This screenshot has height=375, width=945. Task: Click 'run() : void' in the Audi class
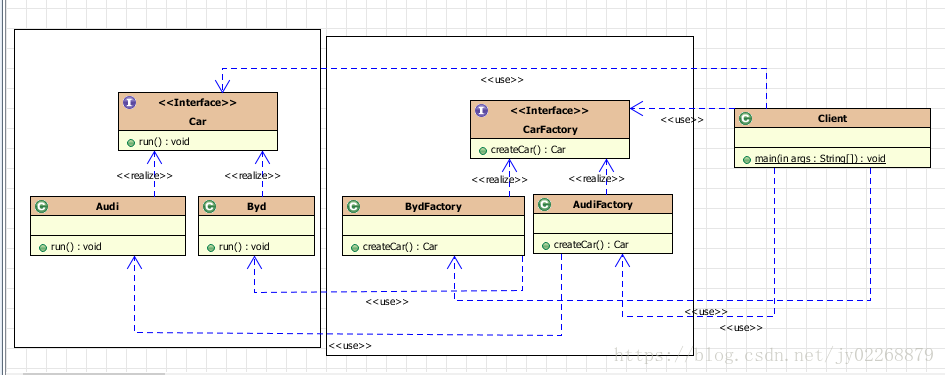pos(76,247)
